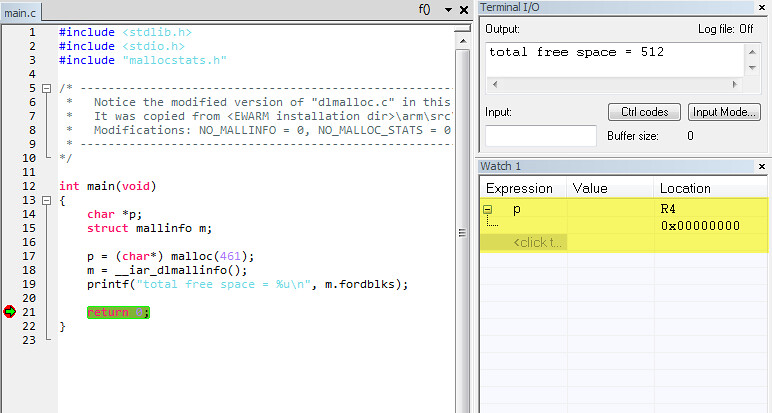Screen dimensions: 772x413
Task: Collapse the p expression in Watch 1
Action: 487,210
